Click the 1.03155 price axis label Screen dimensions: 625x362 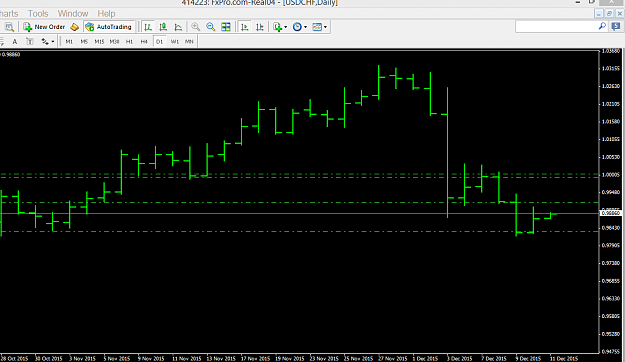[611, 69]
